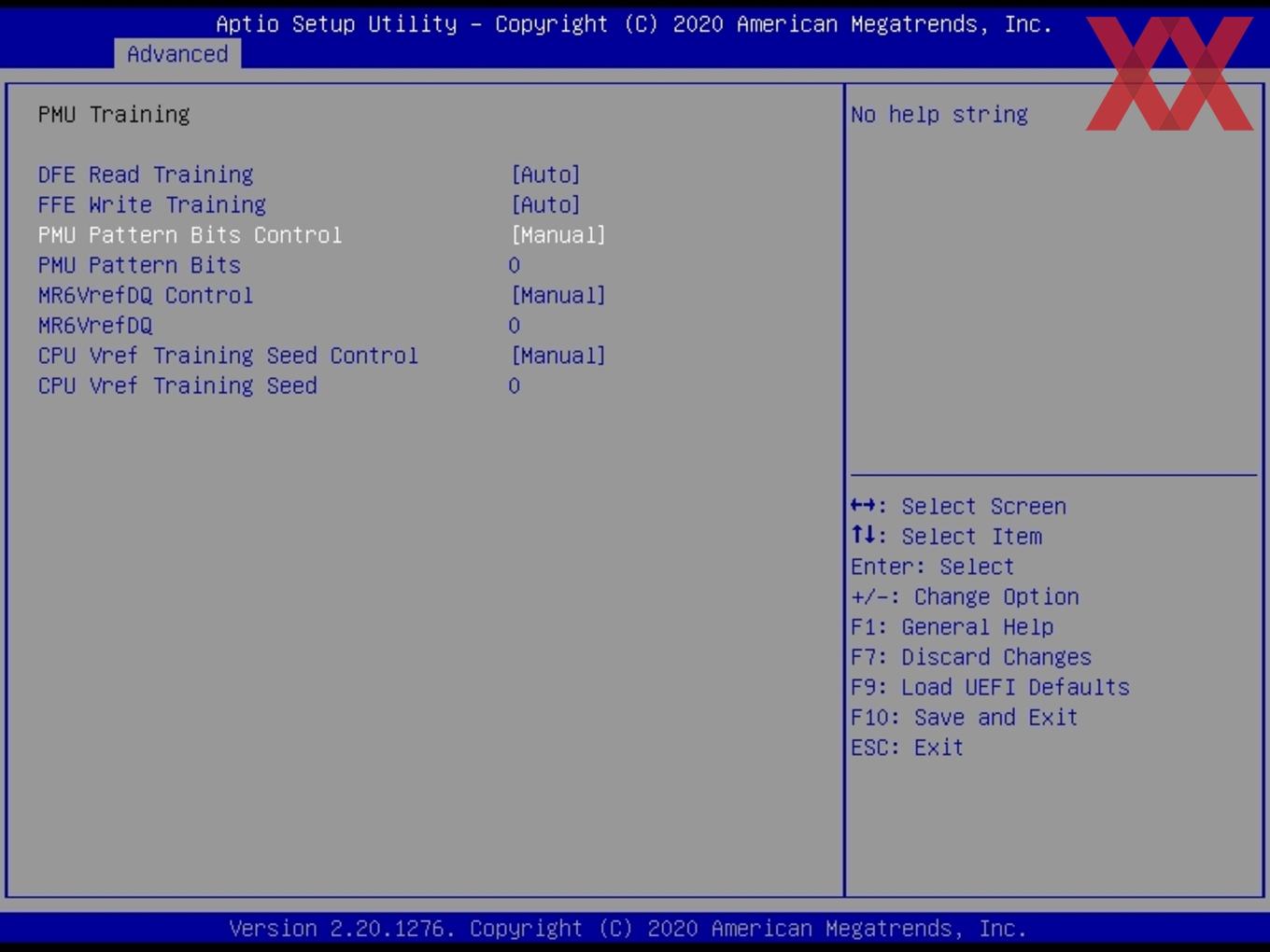This screenshot has height=952, width=1270.
Task: Open MR6VrefDQ Control [Manual] option
Action: pos(558,295)
